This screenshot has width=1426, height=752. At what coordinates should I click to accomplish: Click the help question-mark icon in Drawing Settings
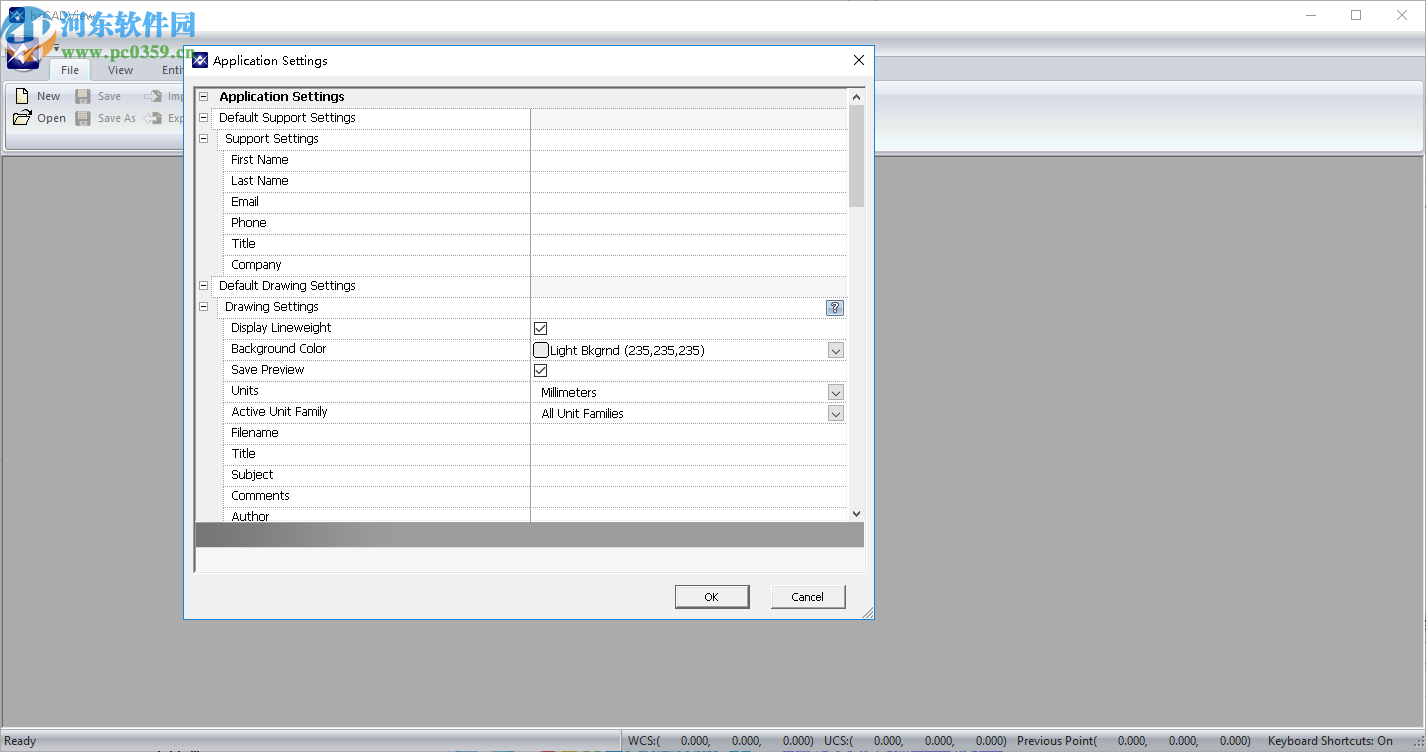pyautogui.click(x=835, y=308)
